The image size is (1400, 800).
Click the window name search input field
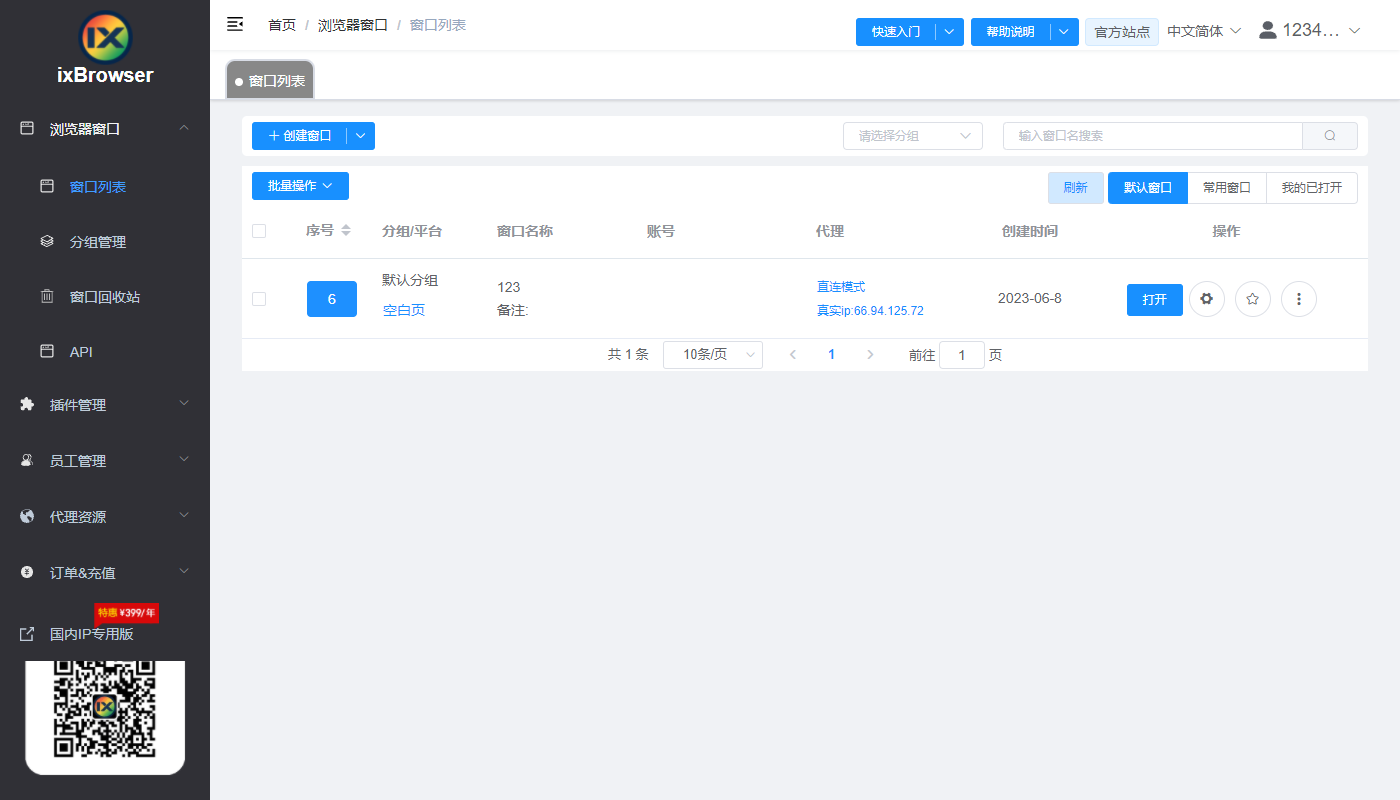[1150, 135]
